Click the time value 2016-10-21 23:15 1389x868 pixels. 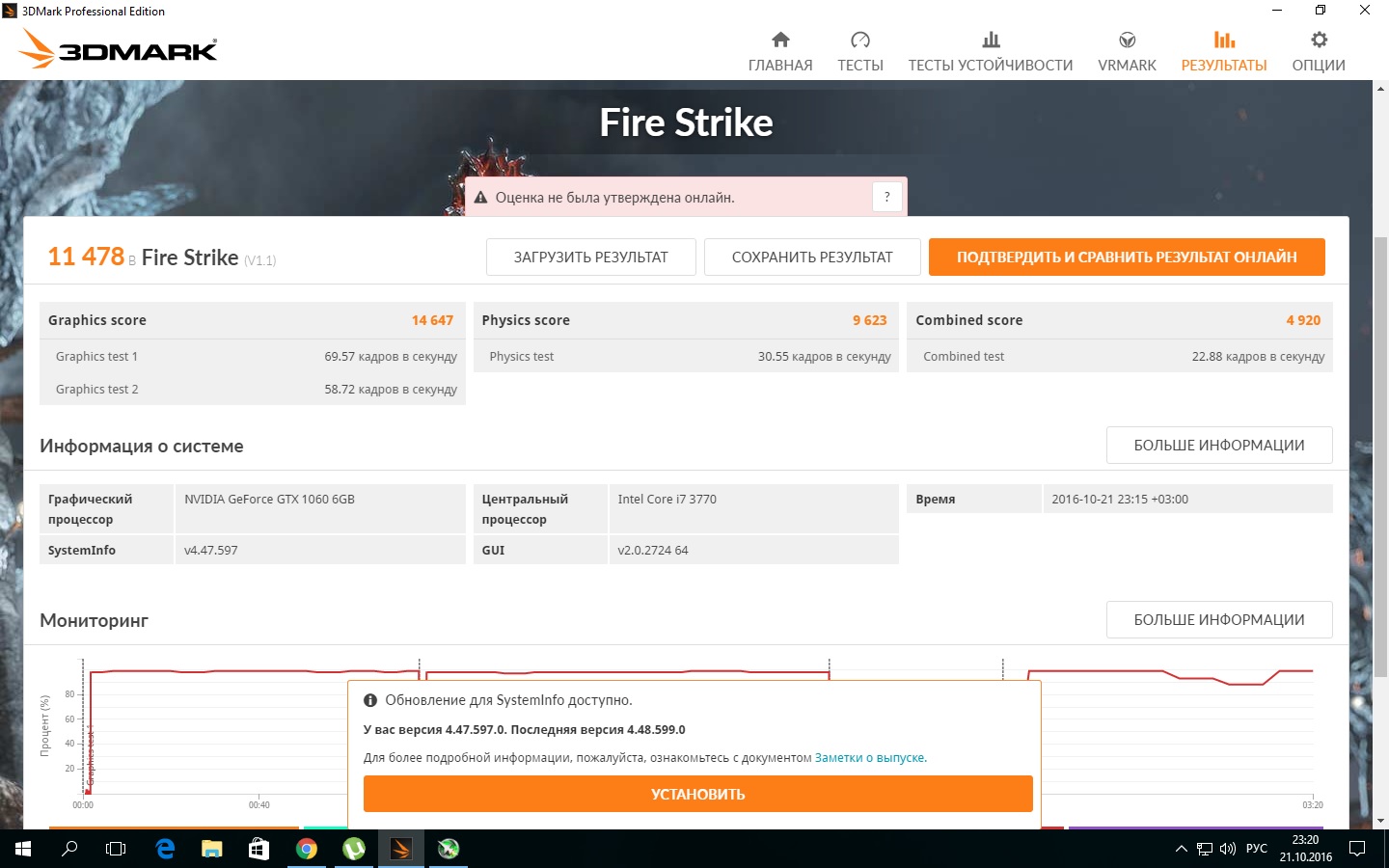point(1120,500)
